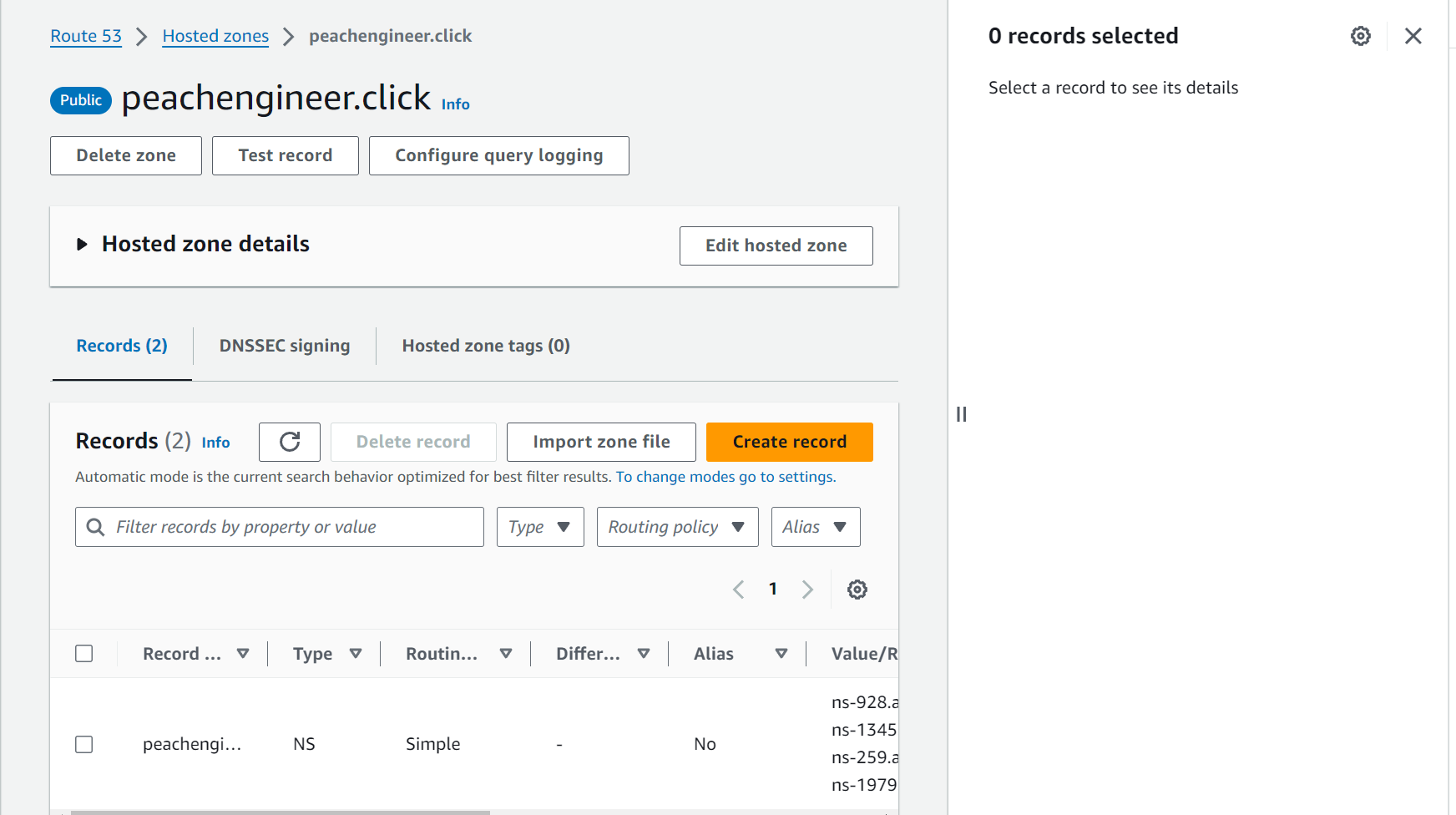Viewport: 1456px width, 815px height.
Task: Click Test record button
Action: tap(286, 155)
